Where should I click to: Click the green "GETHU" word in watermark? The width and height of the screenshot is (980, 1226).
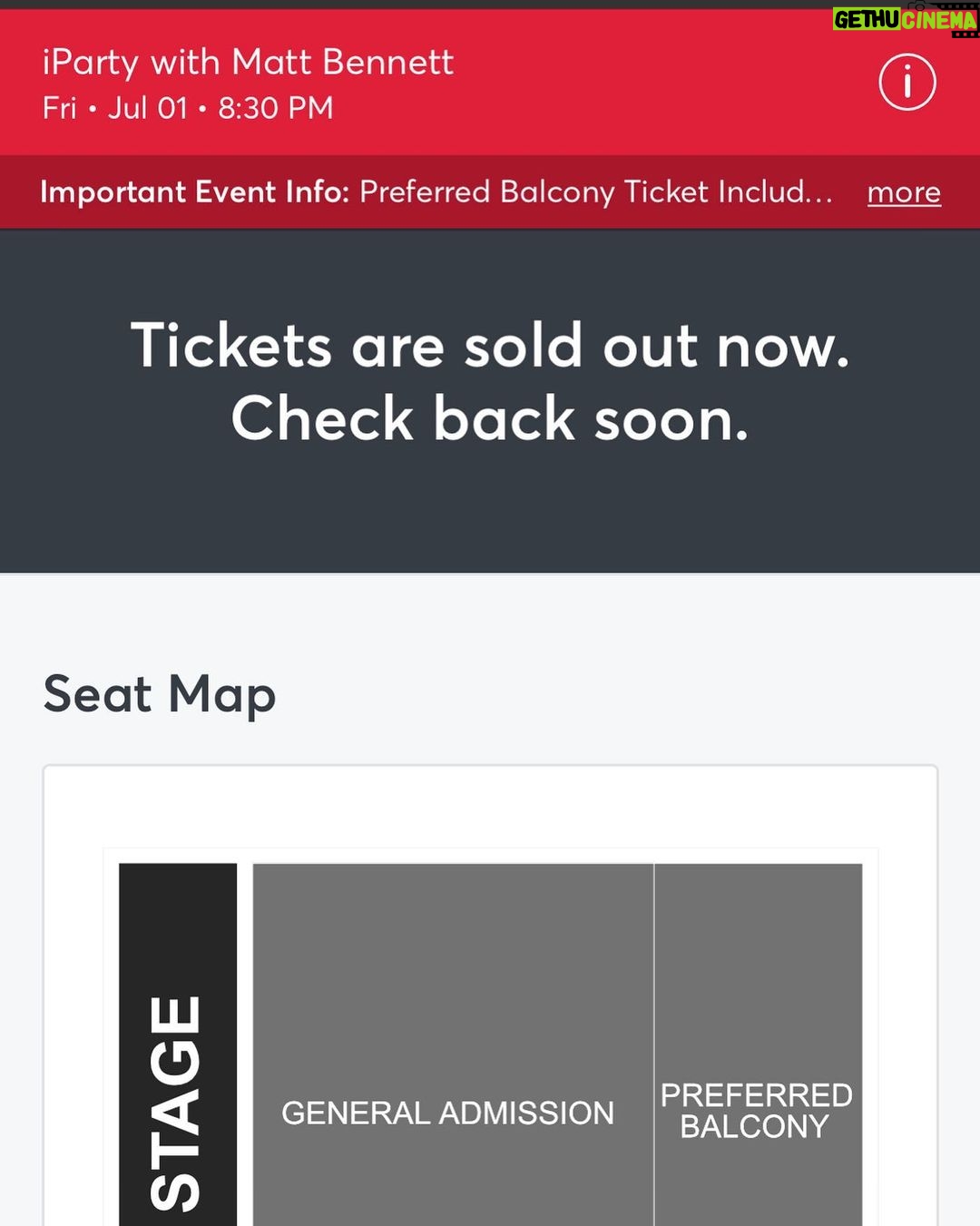[x=867, y=19]
